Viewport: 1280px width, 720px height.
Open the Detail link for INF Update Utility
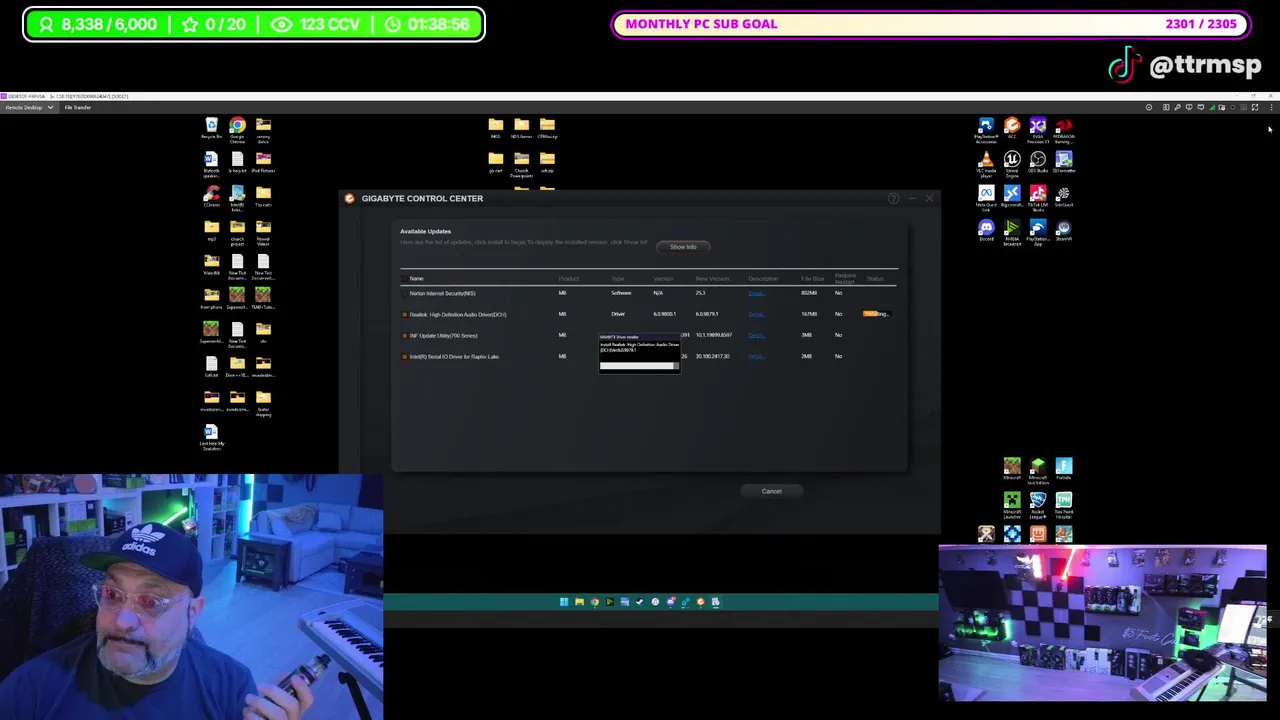point(756,335)
